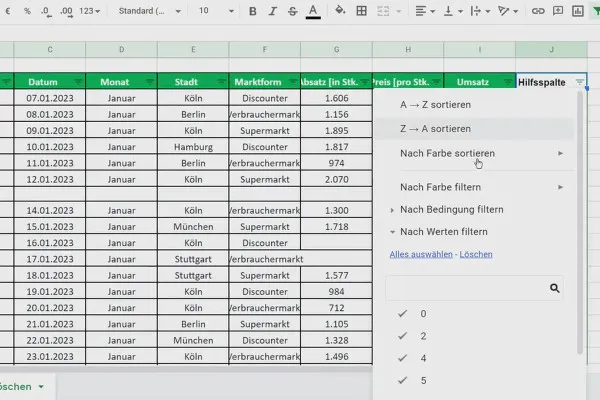Open the Absatz column filter
600x400 pixels.
coord(365,82)
